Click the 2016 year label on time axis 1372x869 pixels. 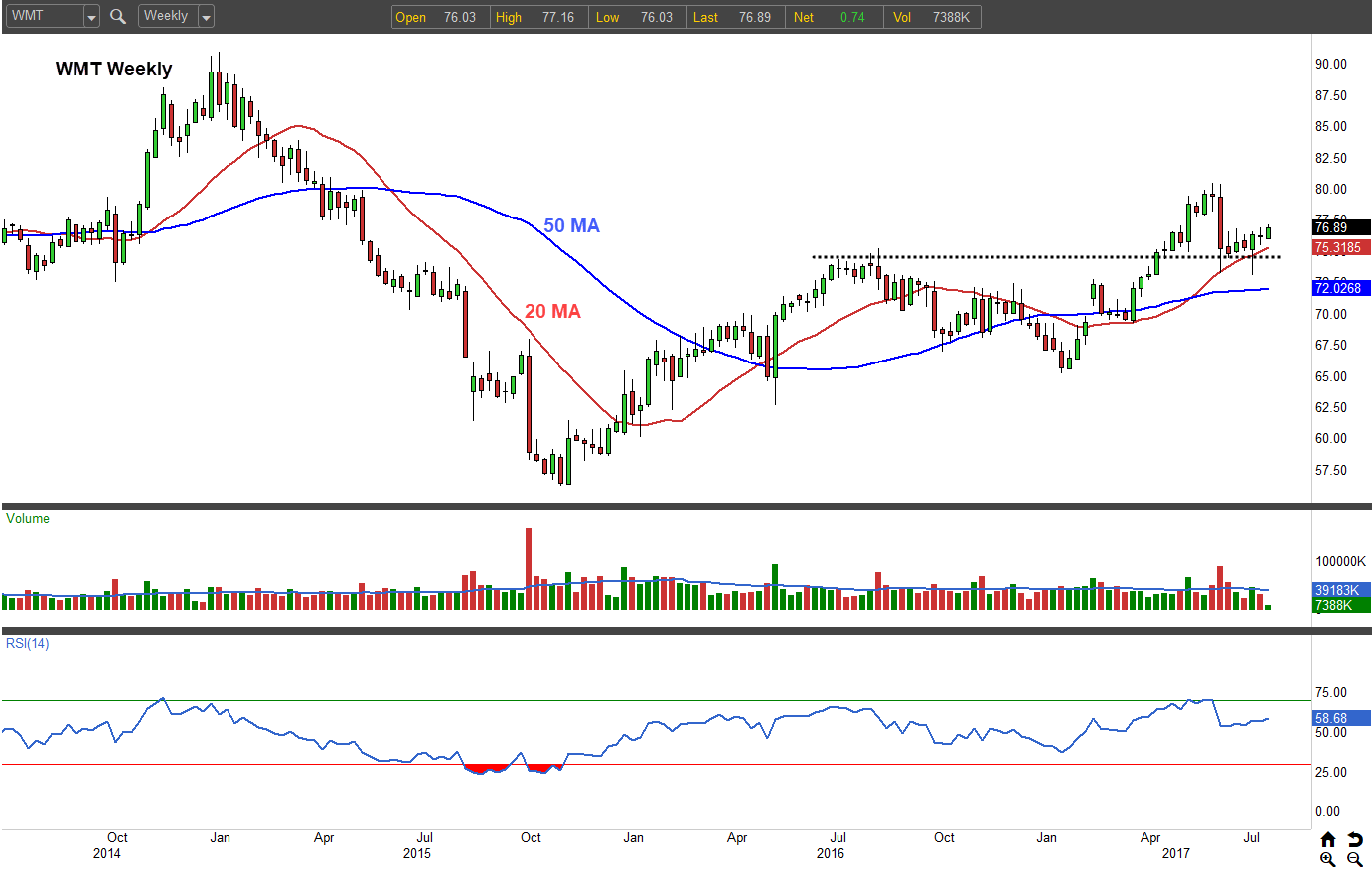pyautogui.click(x=831, y=853)
